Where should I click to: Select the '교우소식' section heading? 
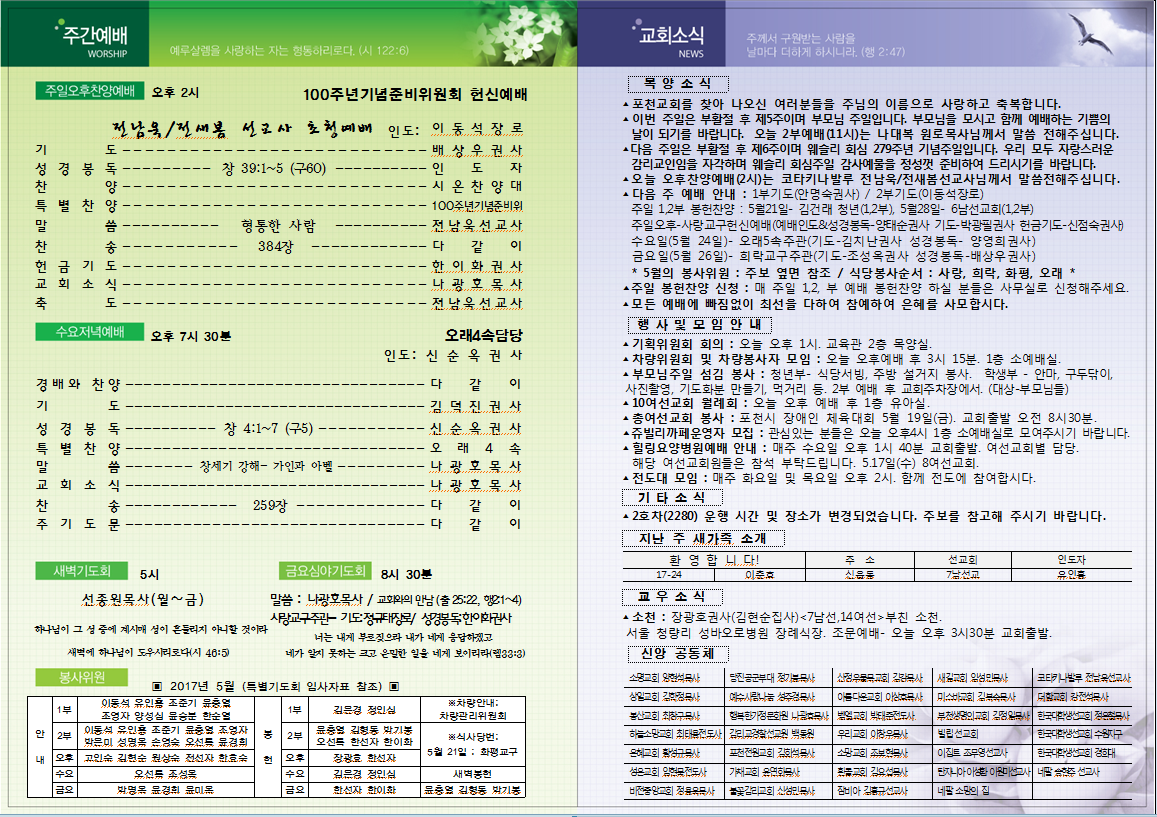(671, 596)
